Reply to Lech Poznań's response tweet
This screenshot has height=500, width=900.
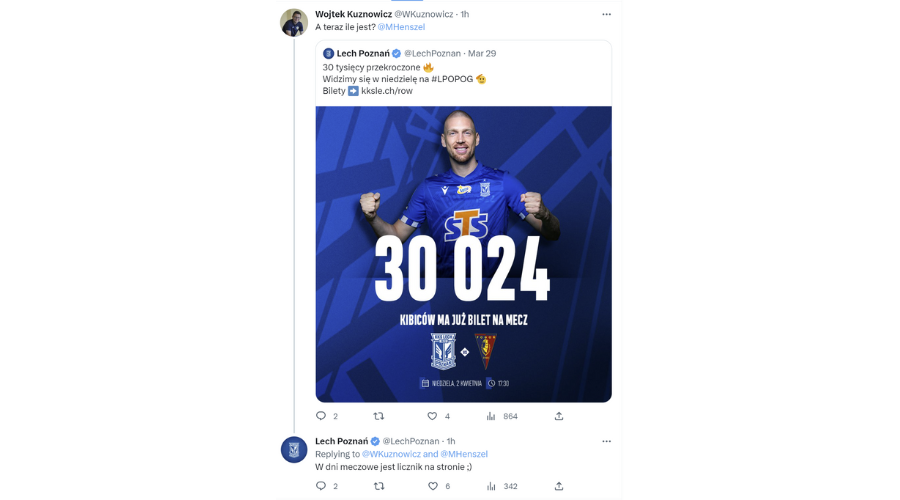(x=321, y=486)
